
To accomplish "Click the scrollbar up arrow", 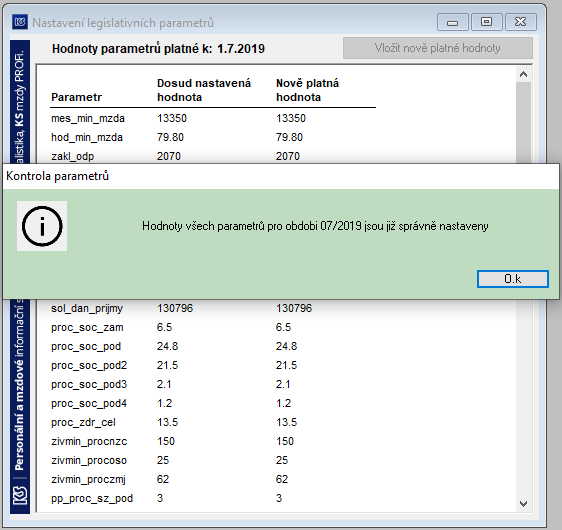I will click(523, 74).
